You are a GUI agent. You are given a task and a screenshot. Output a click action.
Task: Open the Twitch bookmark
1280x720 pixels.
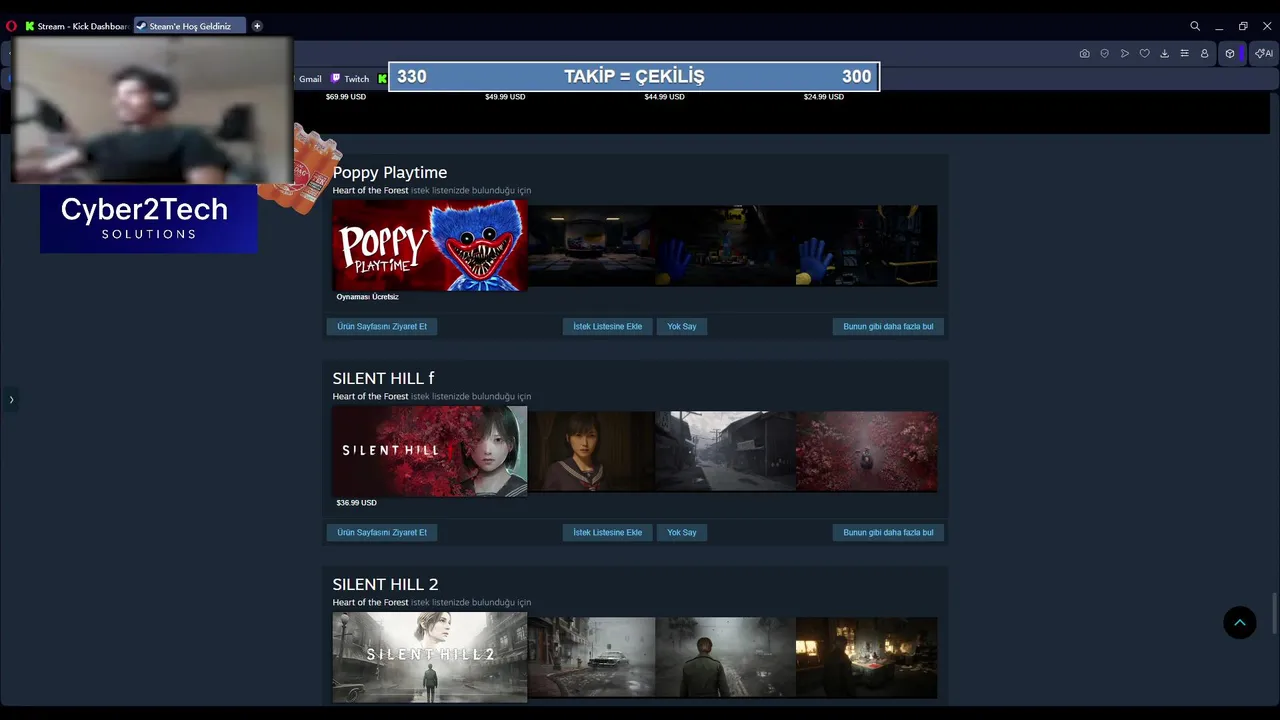coord(350,79)
